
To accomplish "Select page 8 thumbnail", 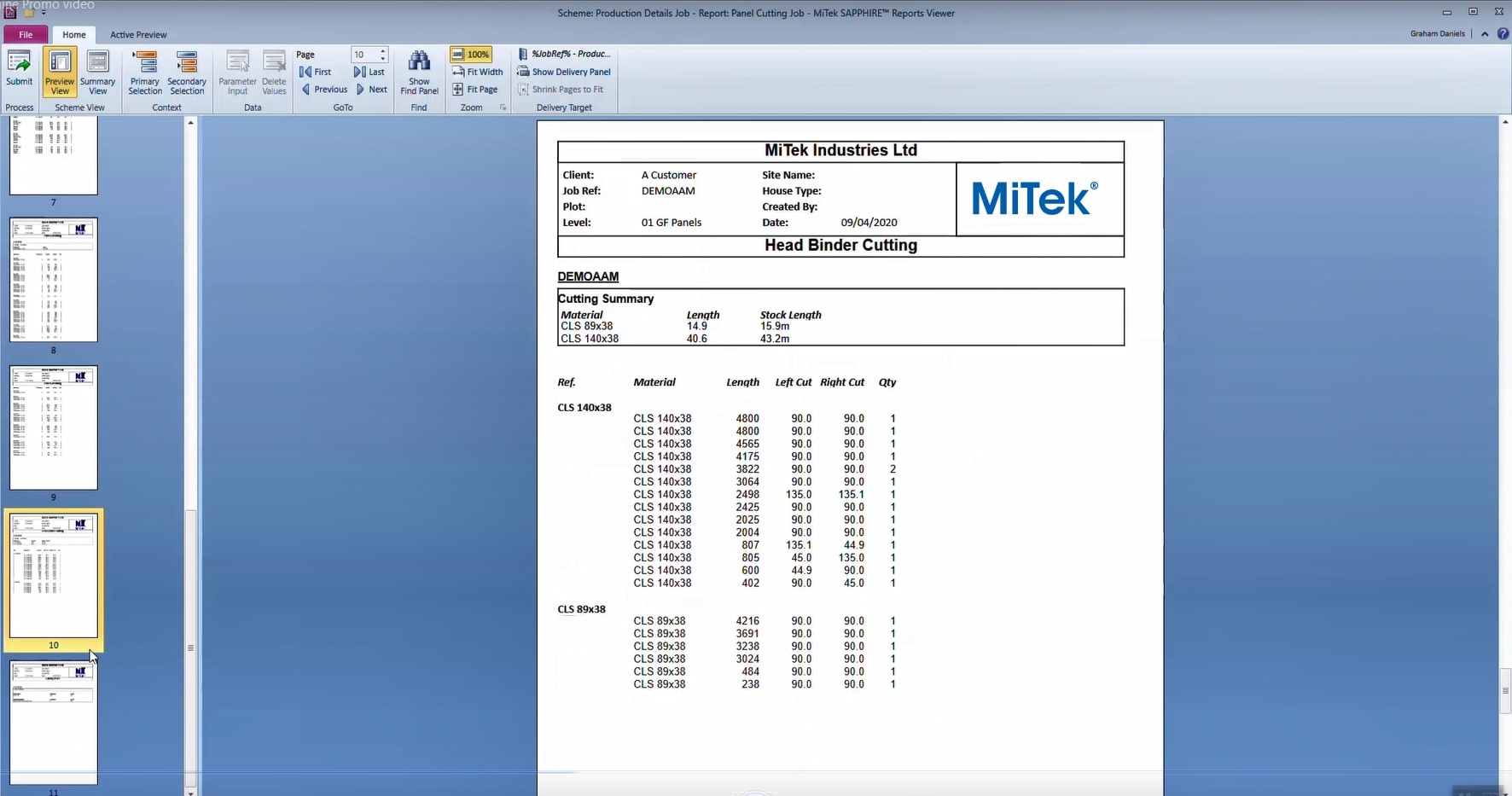I will (53, 280).
